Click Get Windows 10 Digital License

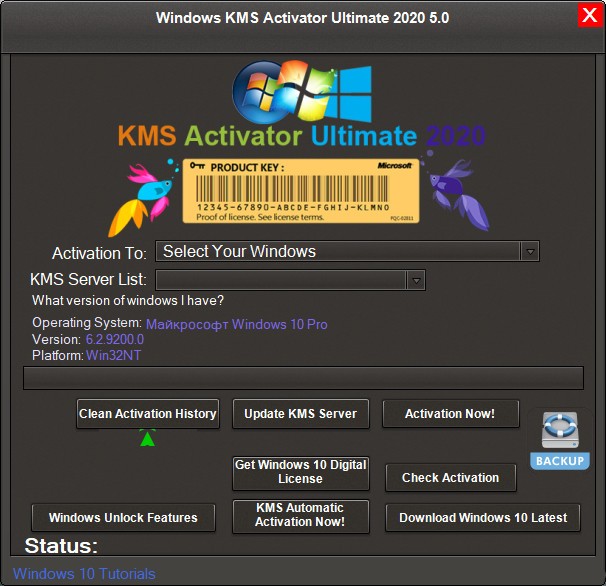[301, 472]
